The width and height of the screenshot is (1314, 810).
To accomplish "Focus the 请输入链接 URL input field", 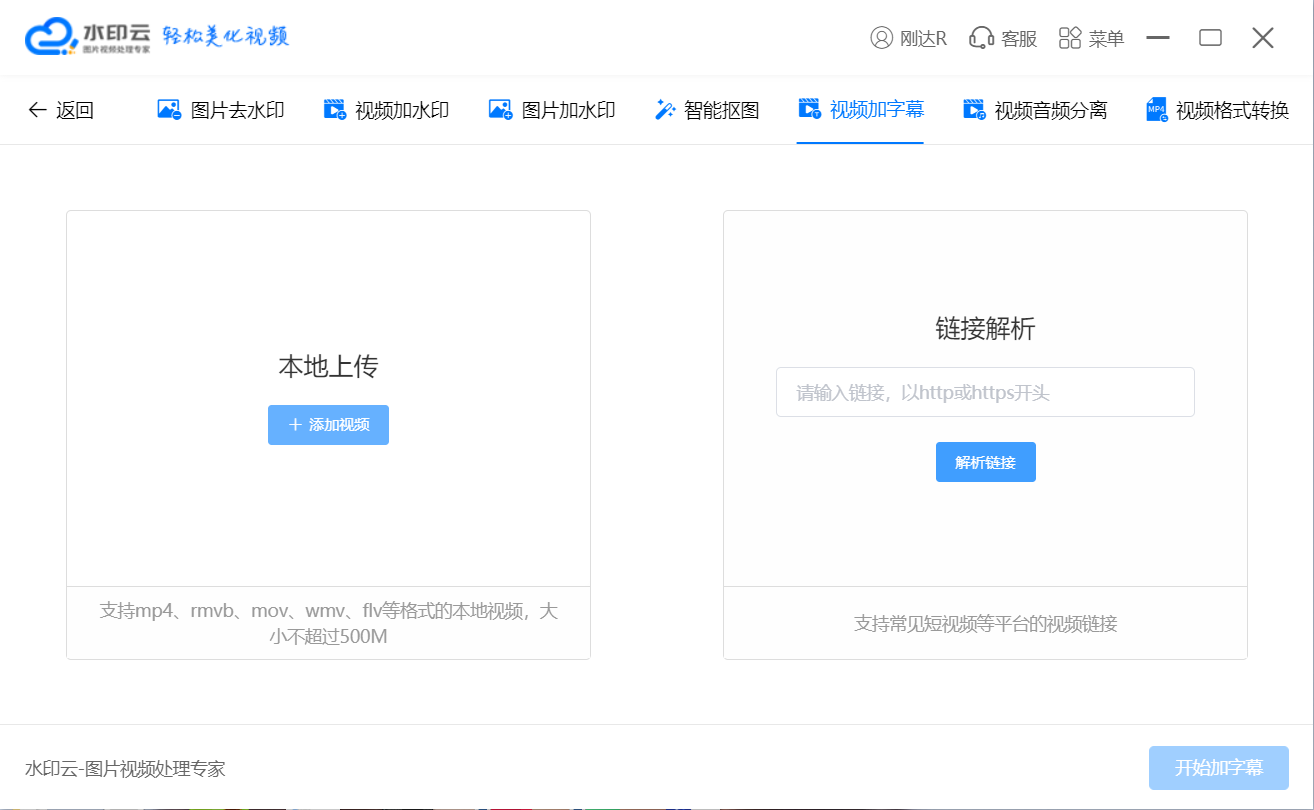I will coord(985,392).
